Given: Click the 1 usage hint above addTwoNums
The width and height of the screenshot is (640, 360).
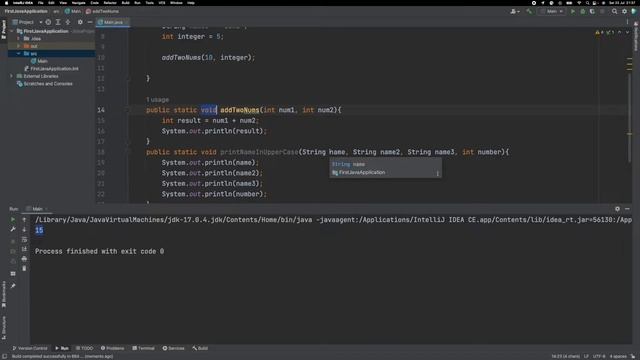Looking at the screenshot, I should pos(157,100).
